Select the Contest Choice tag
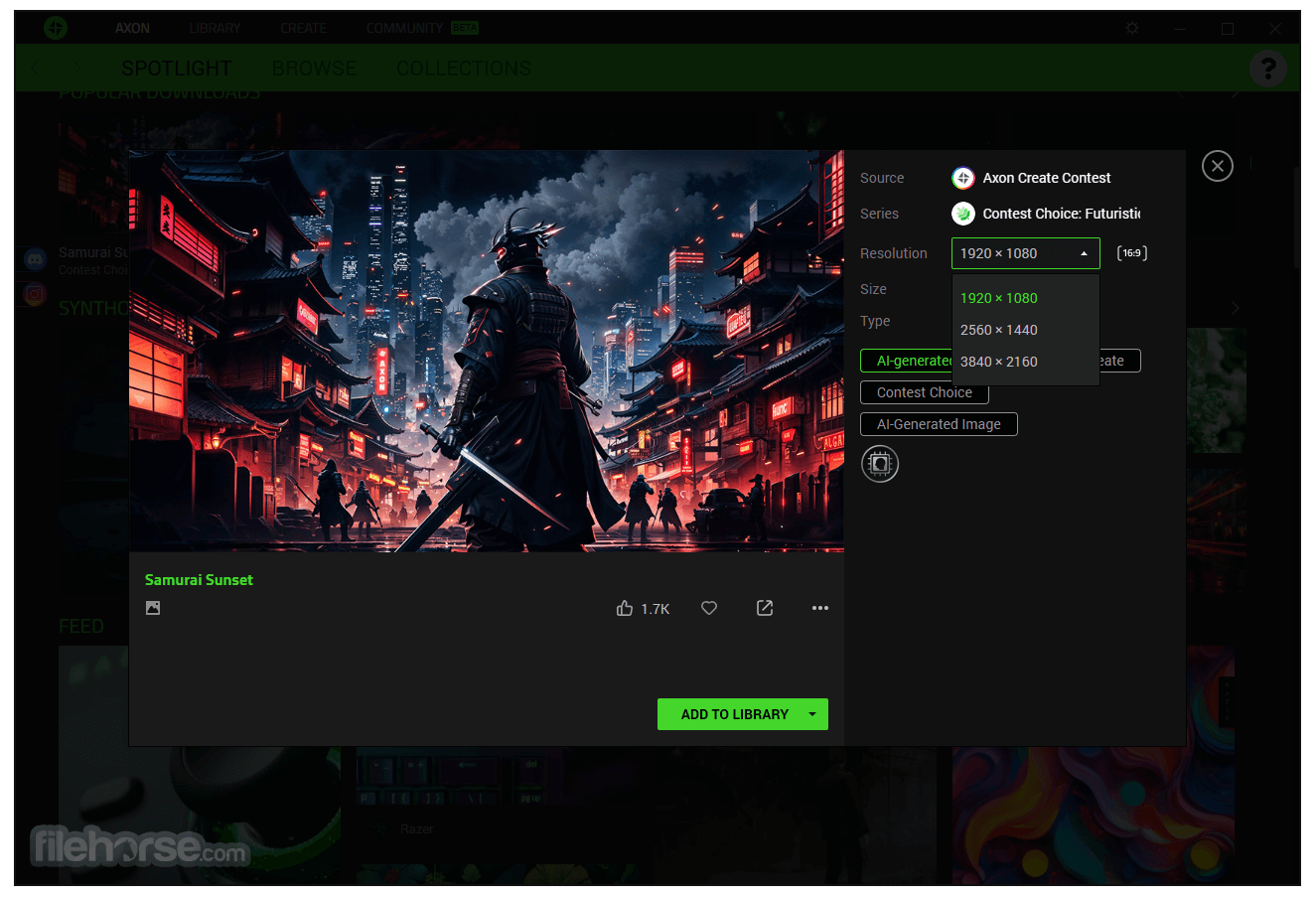 coord(925,392)
